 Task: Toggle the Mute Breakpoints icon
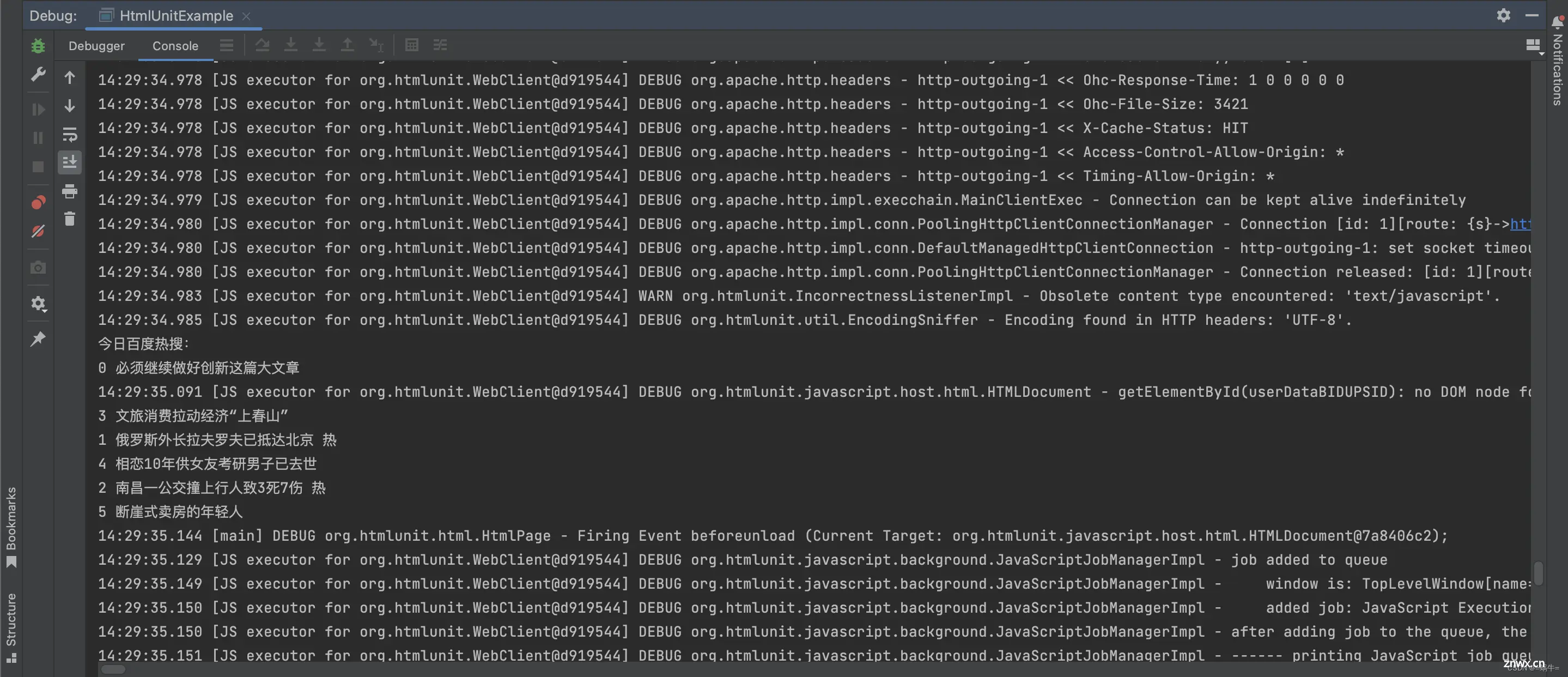coord(38,231)
